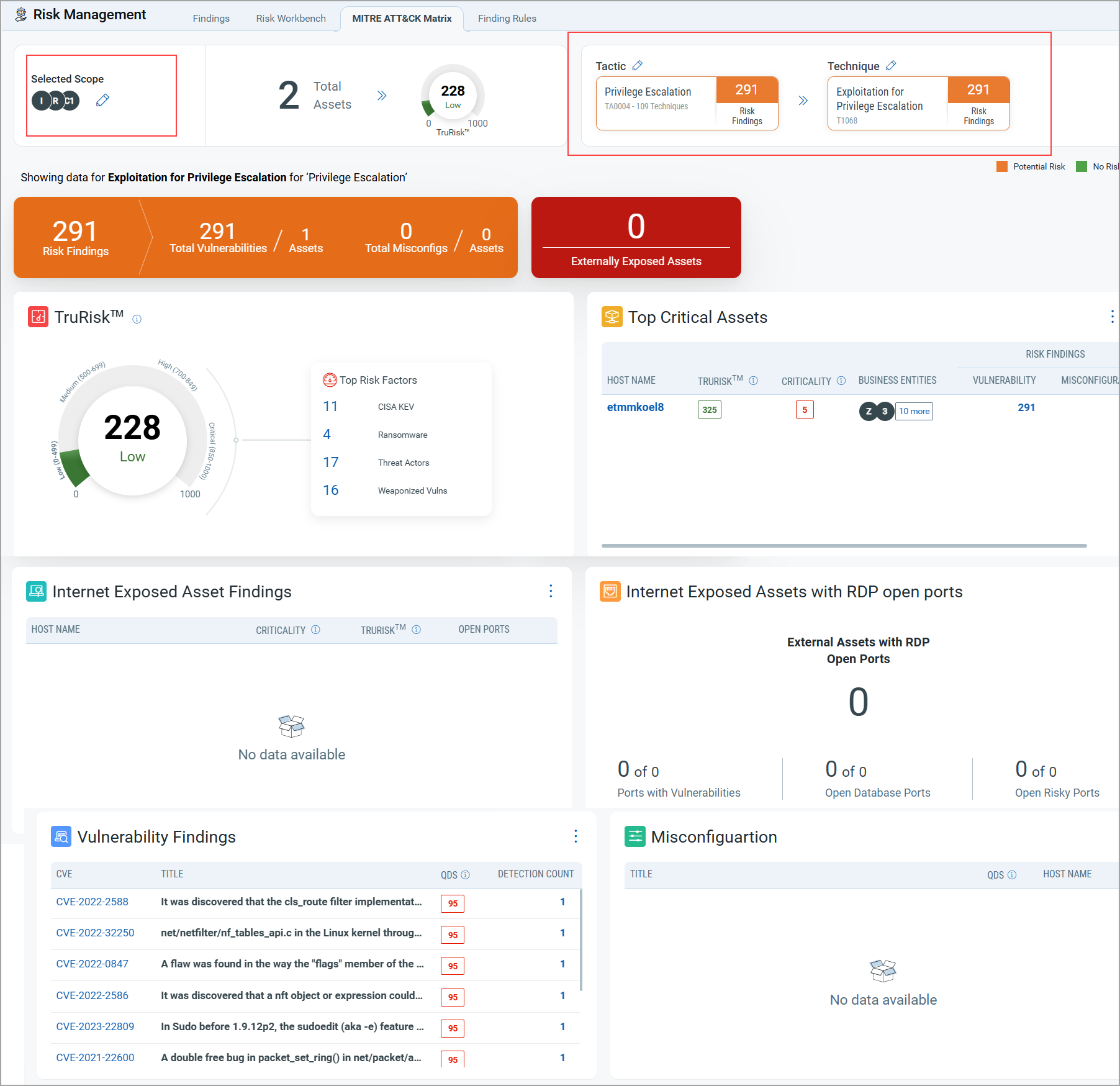Click TruRisk info icon in Internet Exposed table

(417, 630)
